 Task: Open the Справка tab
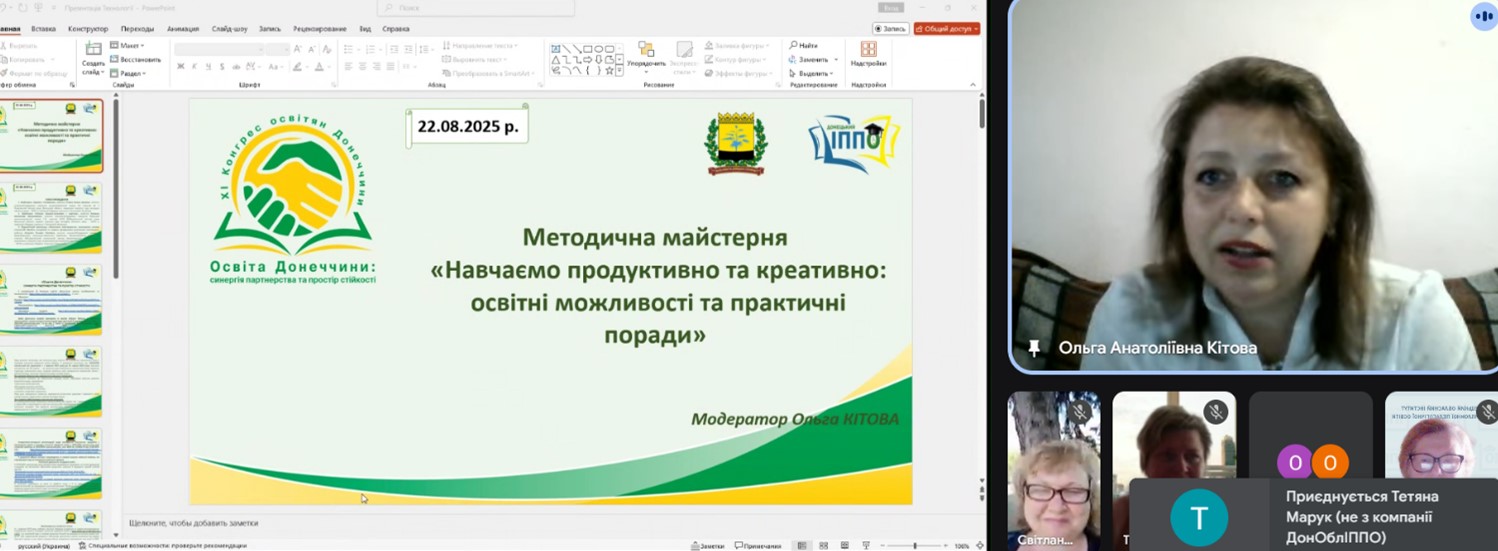[x=396, y=29]
